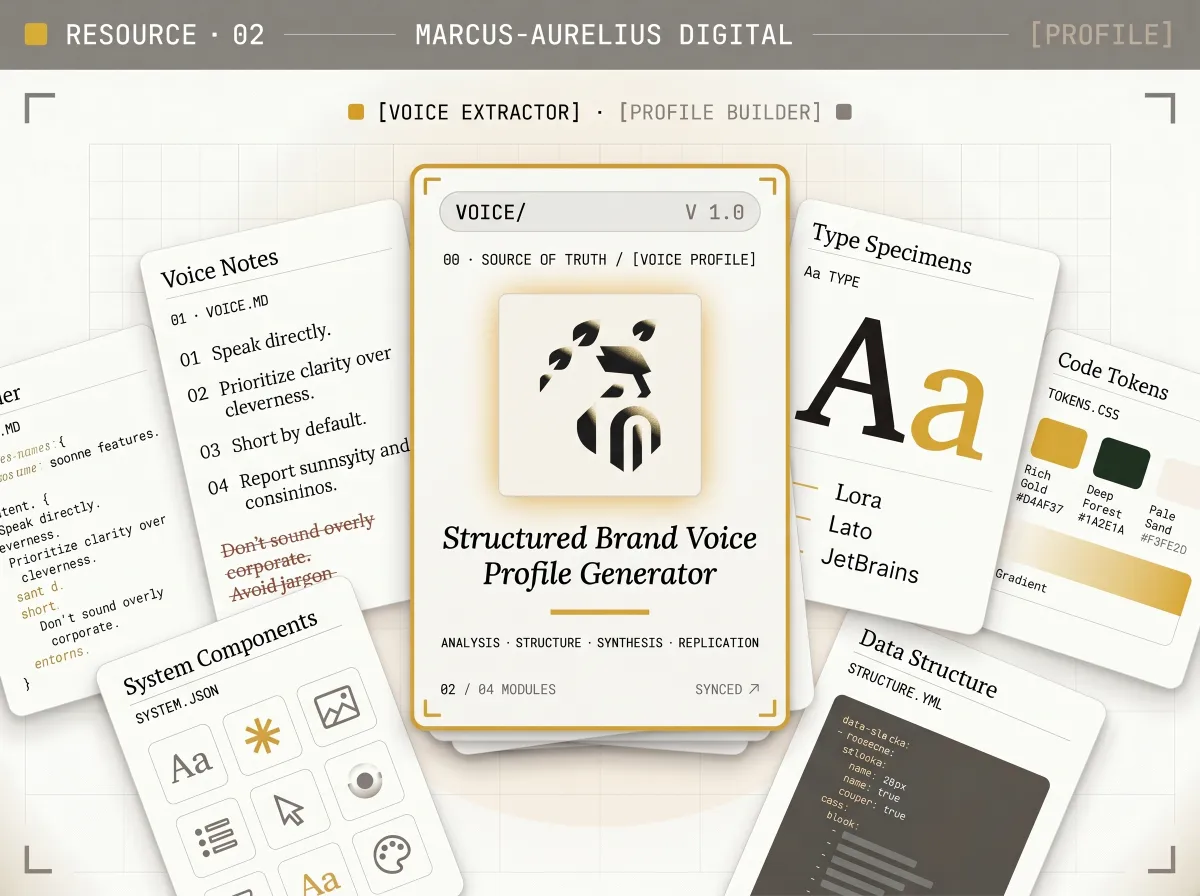Click the Voice Notes card title
The image size is (1200, 896).
(x=220, y=268)
